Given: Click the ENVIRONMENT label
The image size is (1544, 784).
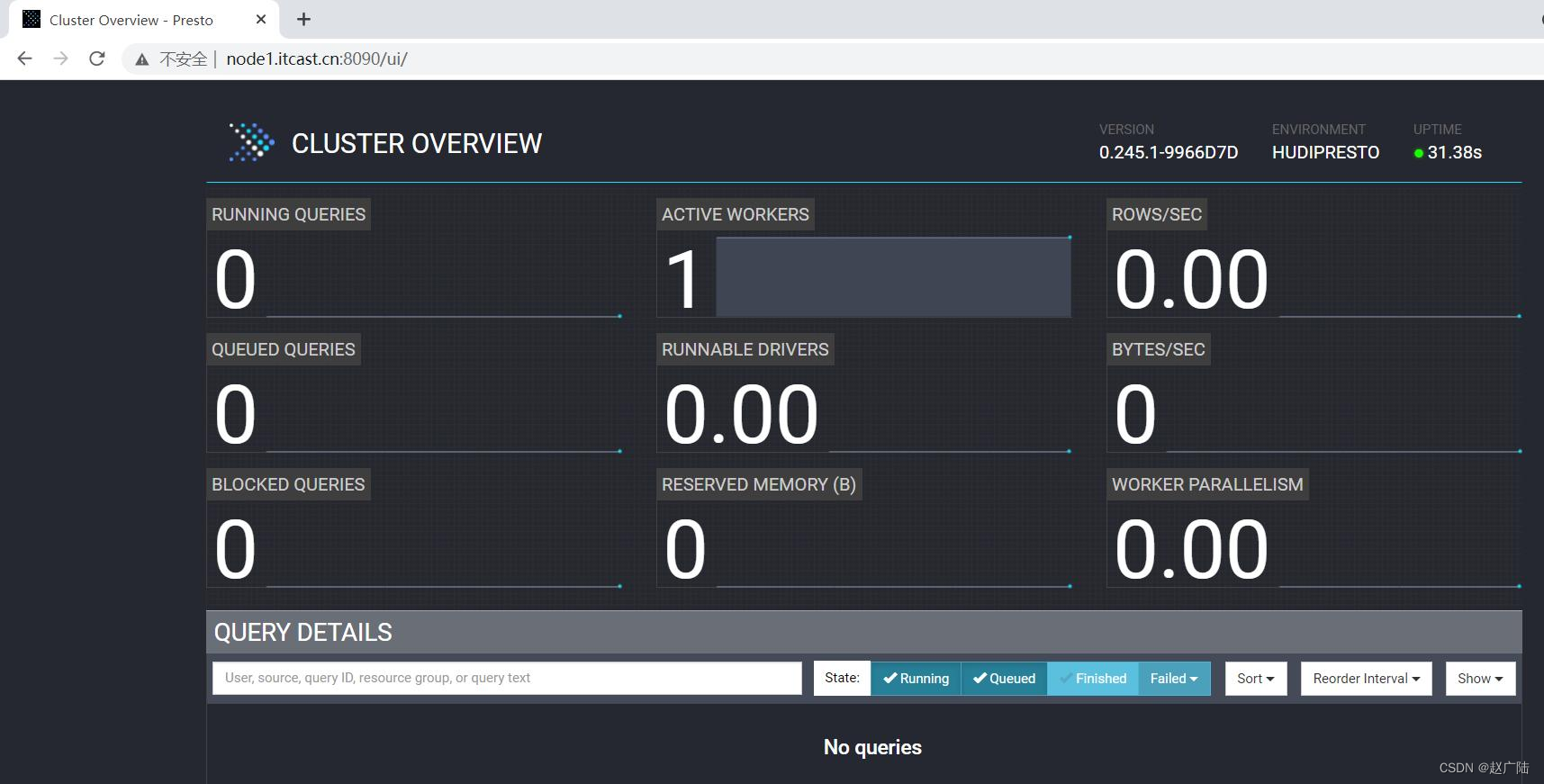Looking at the screenshot, I should point(1319,130).
